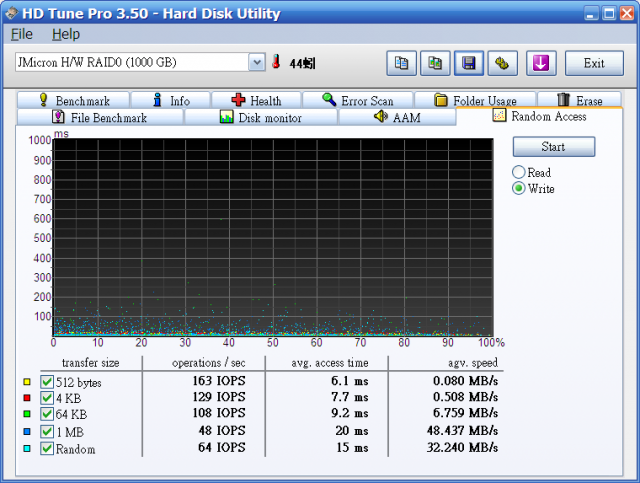Viewport: 640px width, 483px height.
Task: Click the blue 1 MB color swatch
Action: click(27, 432)
